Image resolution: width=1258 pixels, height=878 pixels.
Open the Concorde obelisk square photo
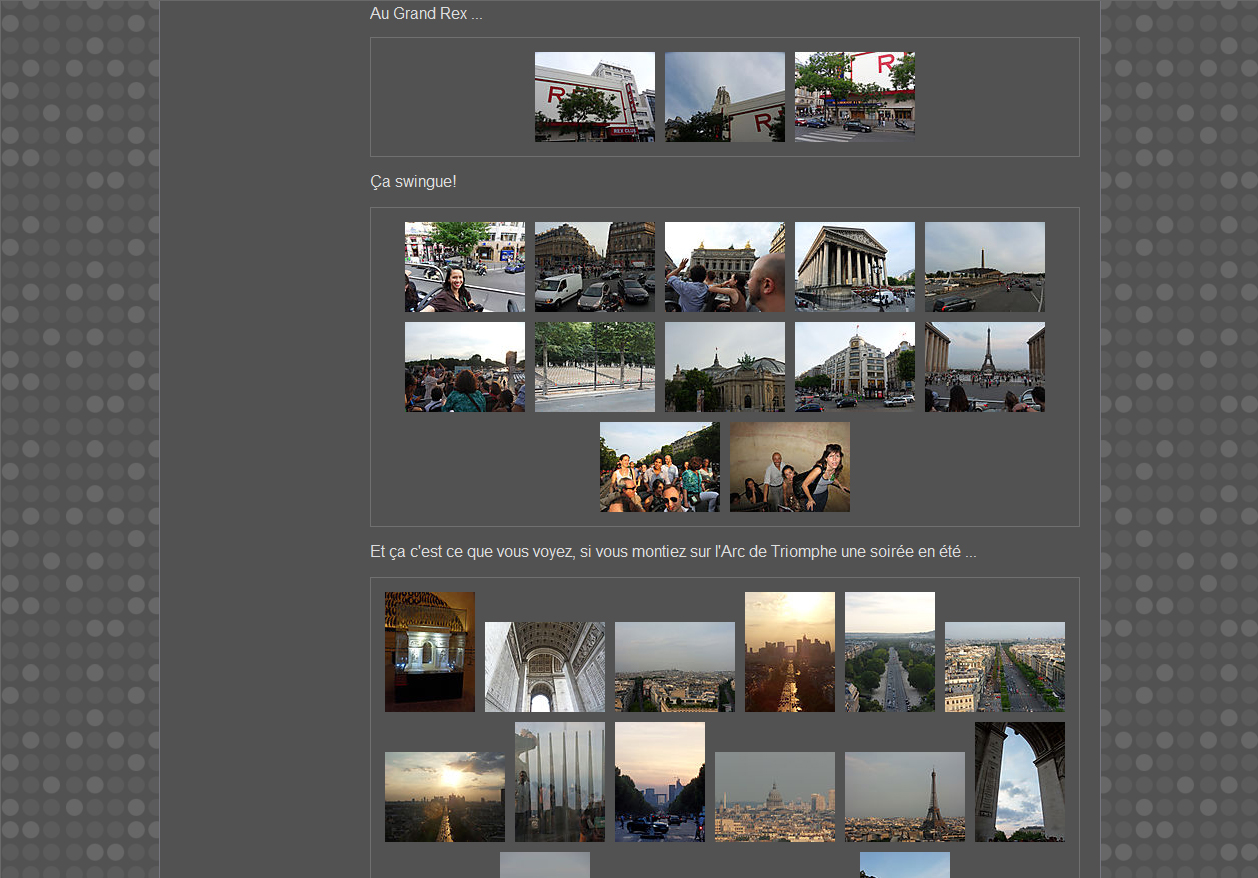pyautogui.click(x=984, y=267)
